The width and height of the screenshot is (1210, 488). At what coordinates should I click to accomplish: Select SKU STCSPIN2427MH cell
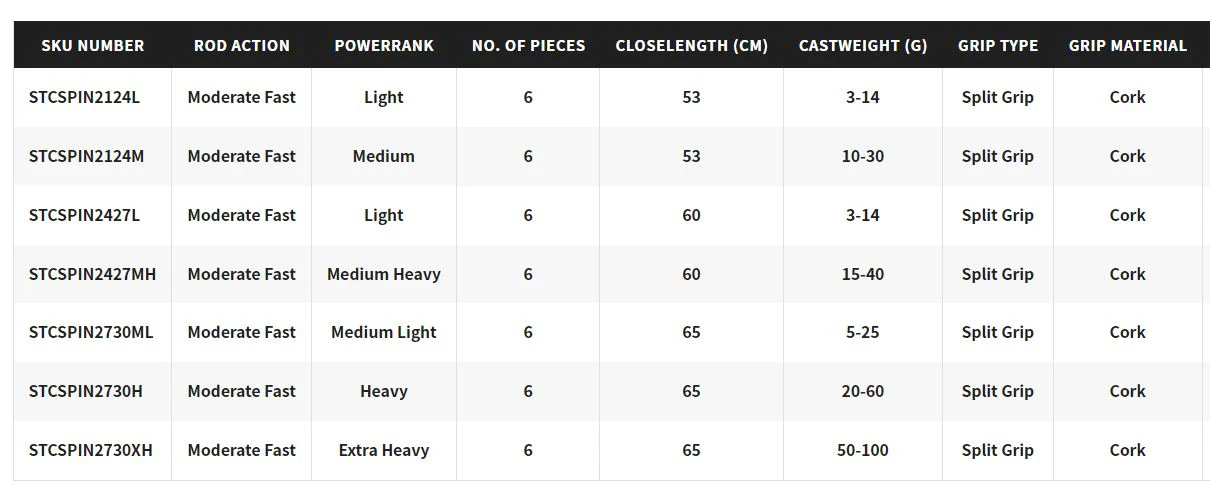click(93, 274)
